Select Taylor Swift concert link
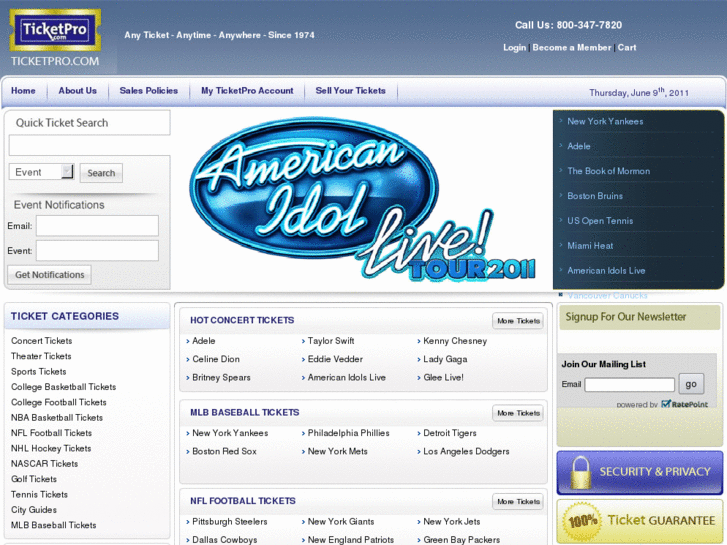The image size is (727, 545). point(331,341)
